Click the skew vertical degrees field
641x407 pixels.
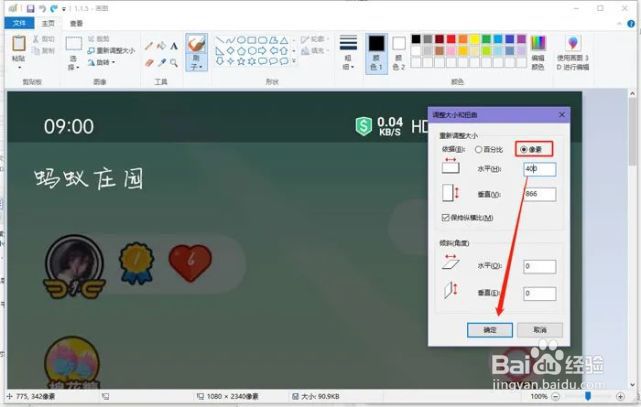click(x=540, y=293)
